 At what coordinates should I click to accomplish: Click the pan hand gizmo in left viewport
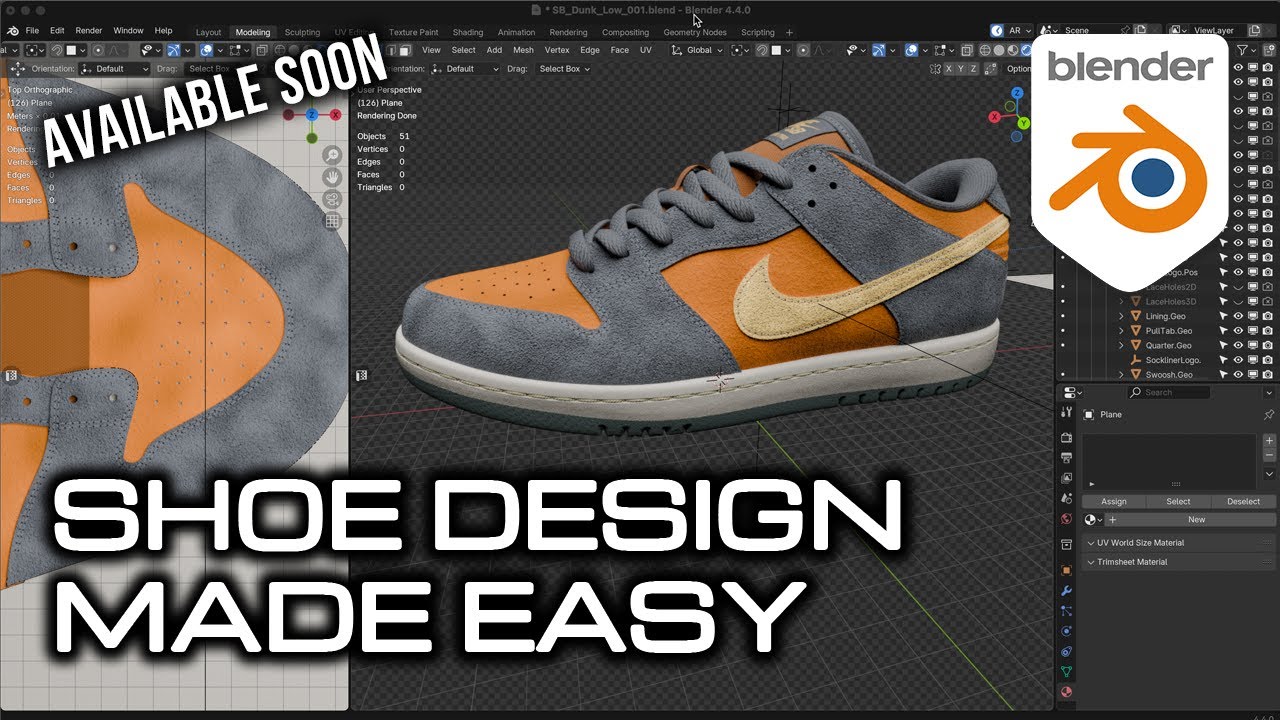point(332,177)
